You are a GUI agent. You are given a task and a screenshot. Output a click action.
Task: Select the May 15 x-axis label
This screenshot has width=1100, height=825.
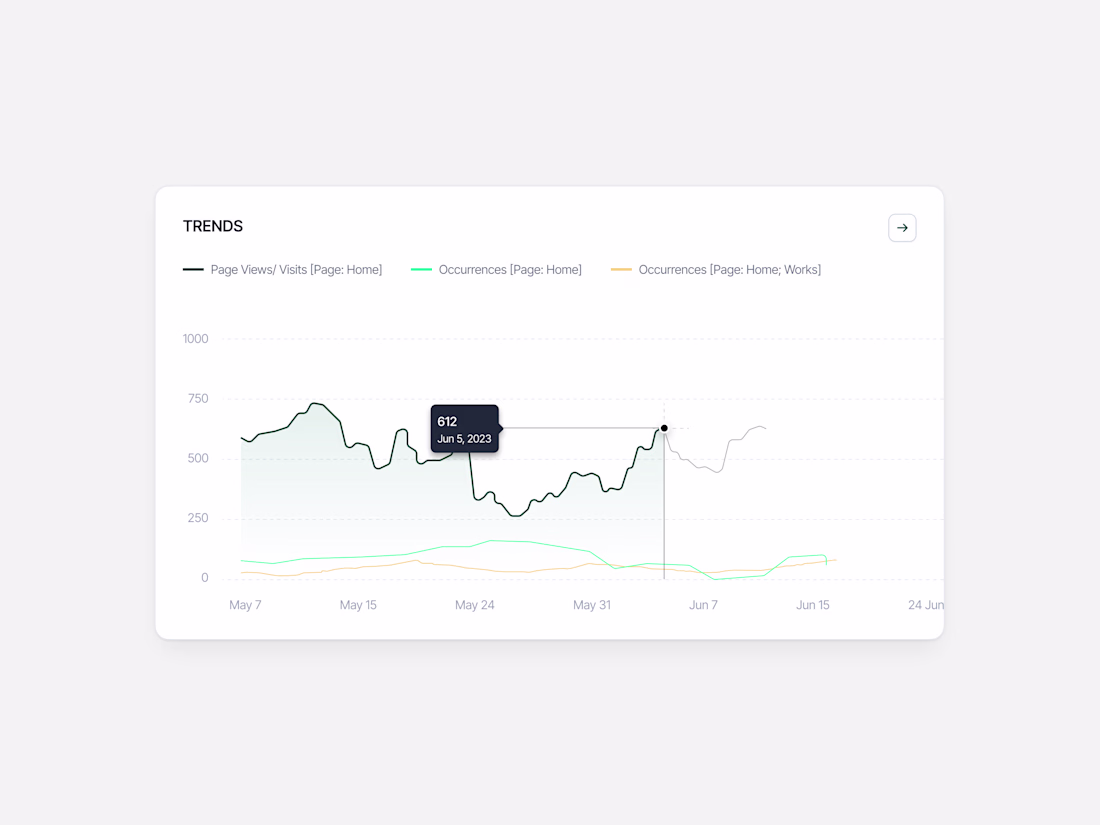click(358, 605)
